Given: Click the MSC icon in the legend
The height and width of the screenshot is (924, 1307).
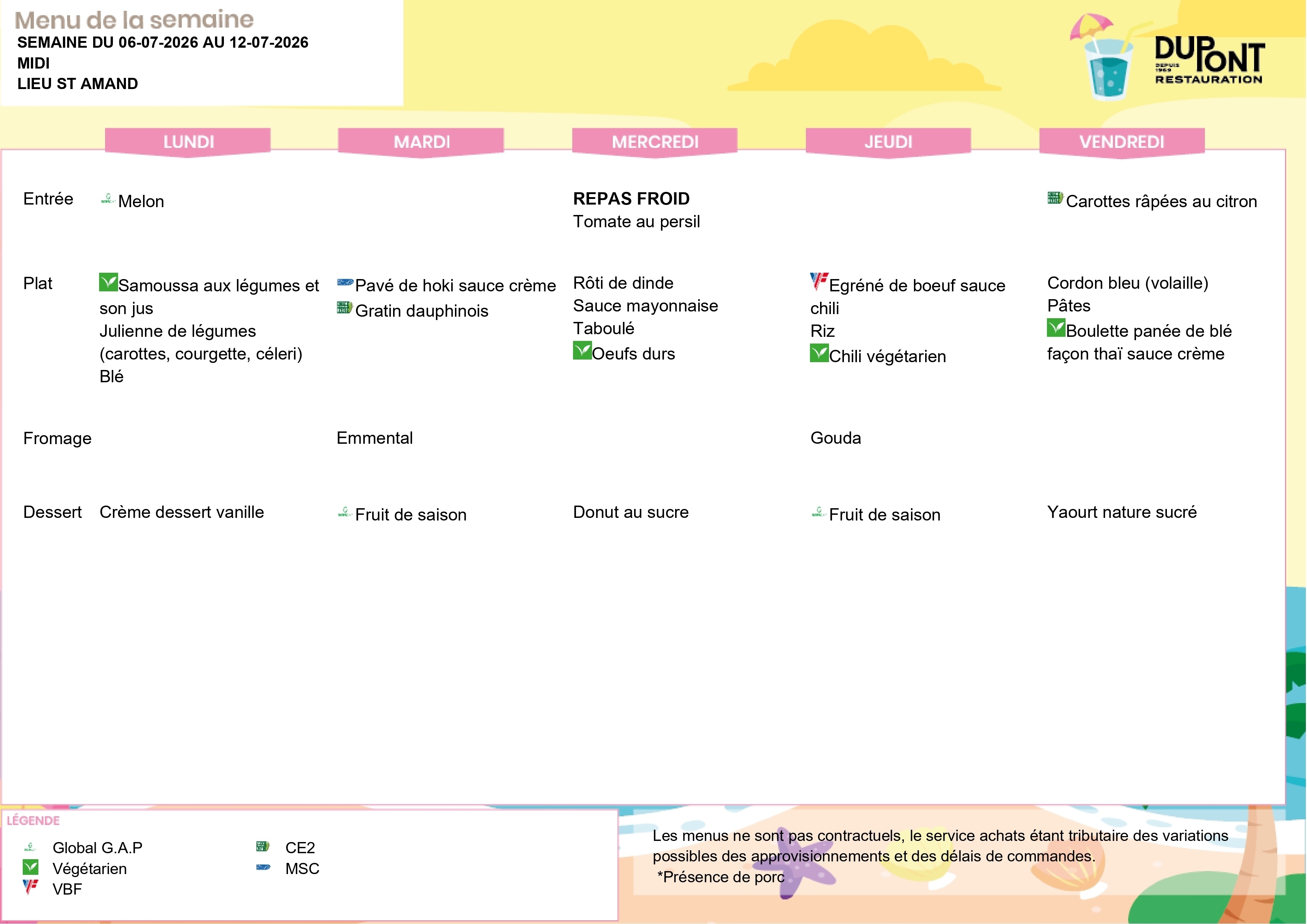Looking at the screenshot, I should click(263, 867).
